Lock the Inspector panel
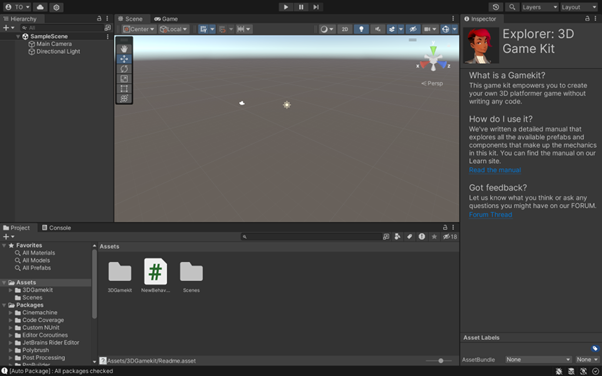602x376 pixels. point(587,18)
